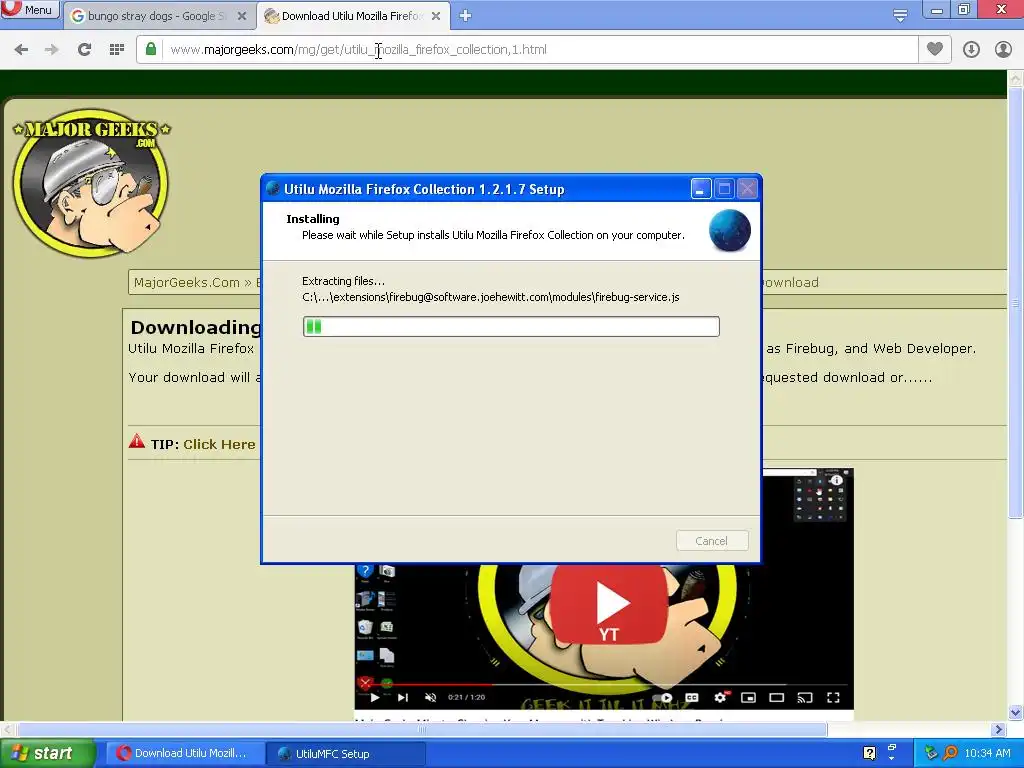
Task: Toggle closed captions CC on video
Action: (692, 697)
